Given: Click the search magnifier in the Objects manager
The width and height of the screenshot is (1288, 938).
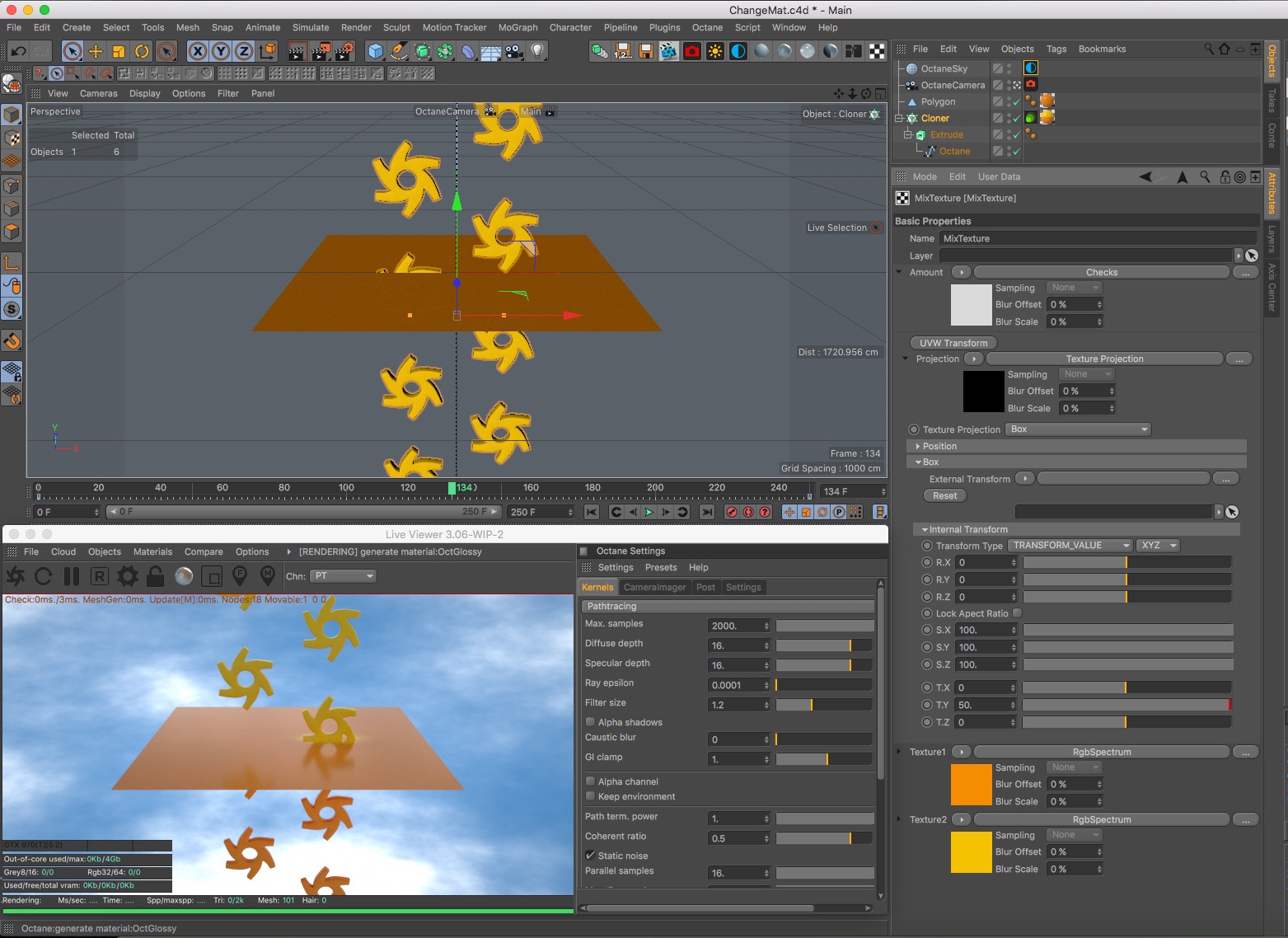Looking at the screenshot, I should 1209,49.
